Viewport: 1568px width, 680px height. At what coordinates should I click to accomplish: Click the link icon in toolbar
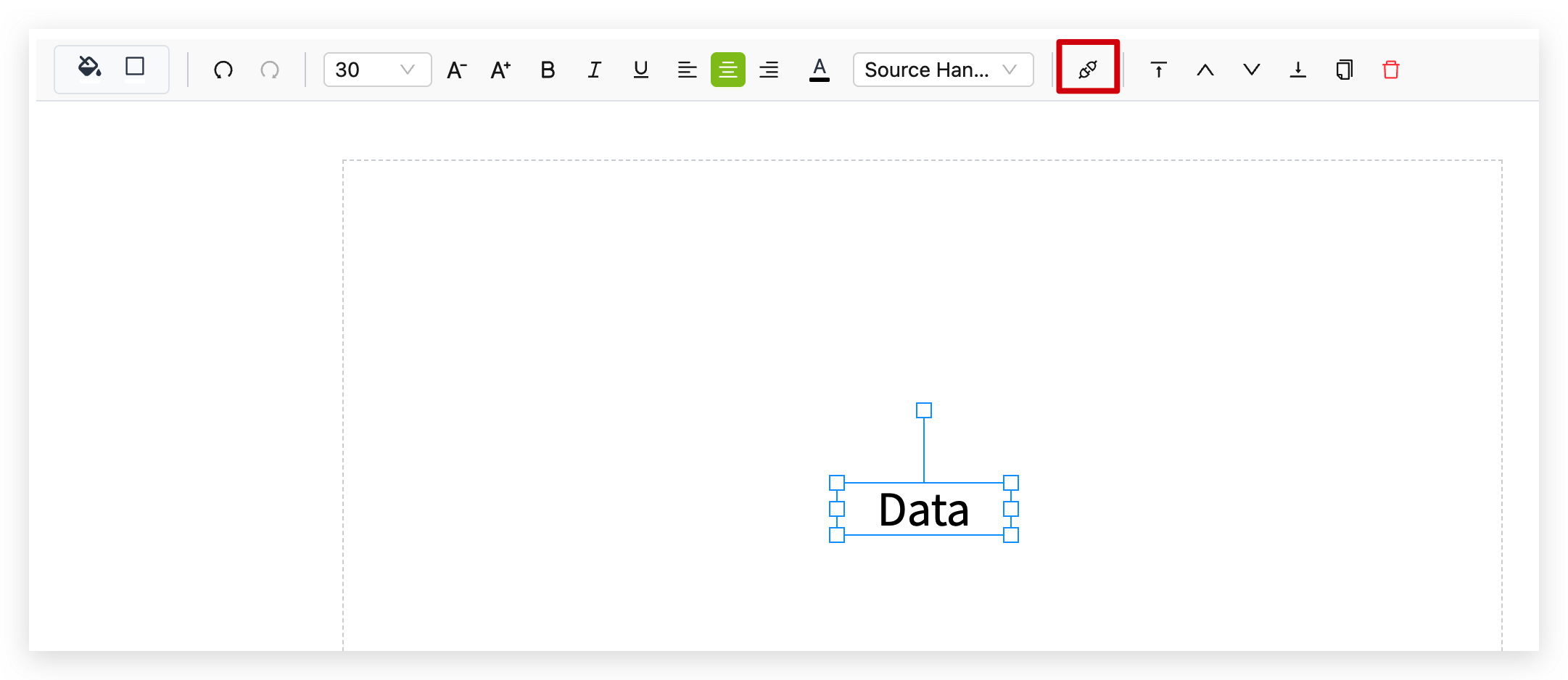coord(1087,70)
